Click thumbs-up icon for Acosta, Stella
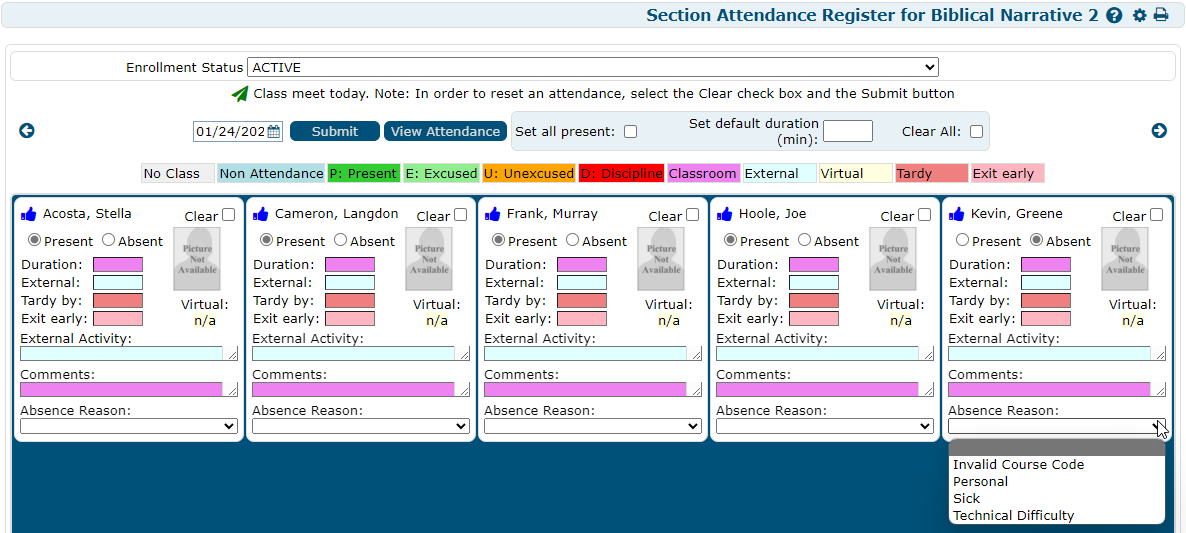Viewport: 1186px width, 533px height. click(29, 214)
